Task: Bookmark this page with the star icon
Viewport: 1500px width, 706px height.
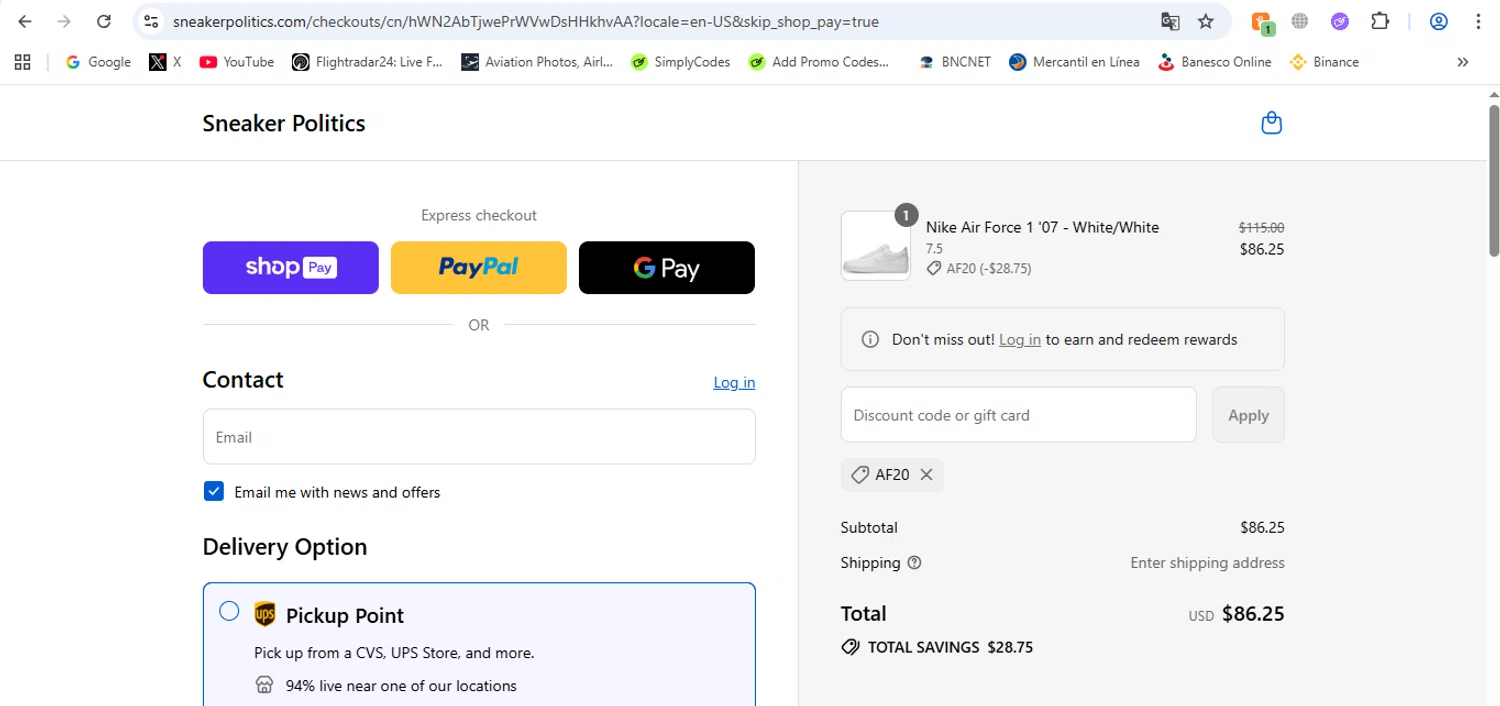Action: point(1206,21)
